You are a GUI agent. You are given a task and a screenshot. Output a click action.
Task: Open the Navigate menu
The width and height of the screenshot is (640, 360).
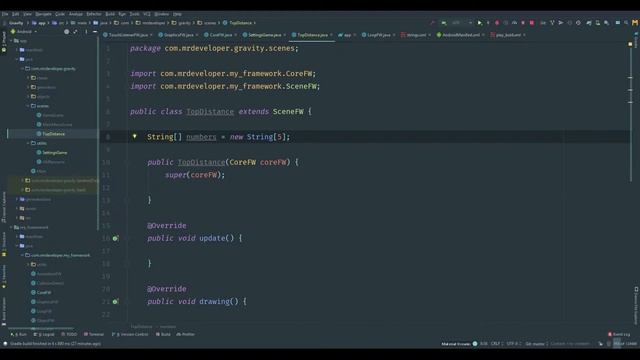pyautogui.click(x=43, y=14)
